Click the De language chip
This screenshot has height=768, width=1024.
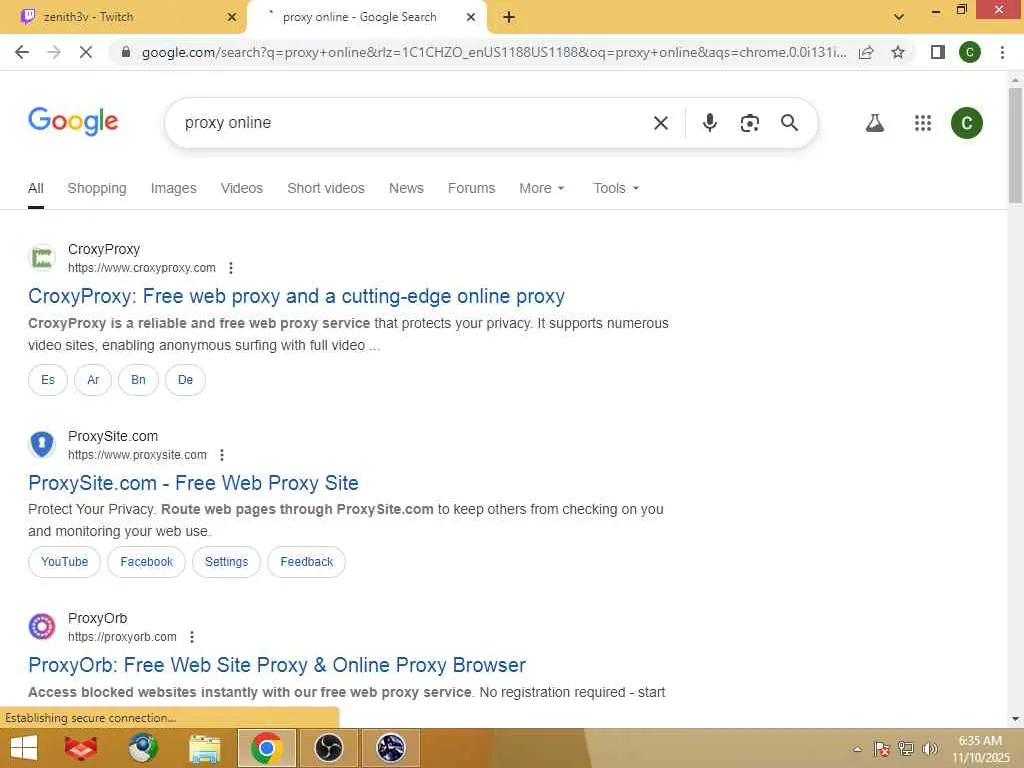pyautogui.click(x=185, y=380)
